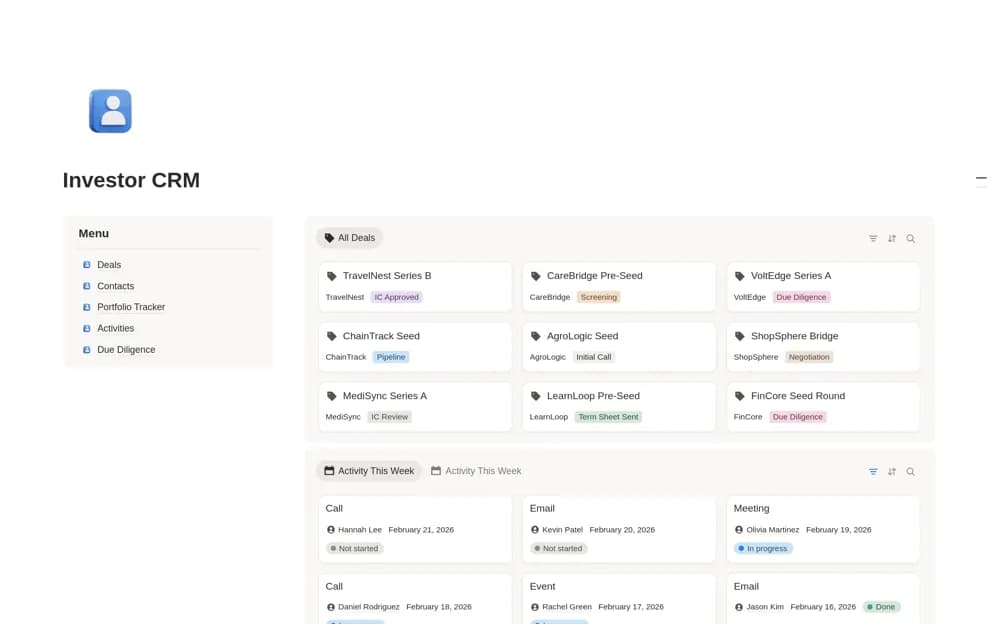The image size is (1000, 624).
Task: Filter the Activity This Week database
Action: tap(873, 472)
